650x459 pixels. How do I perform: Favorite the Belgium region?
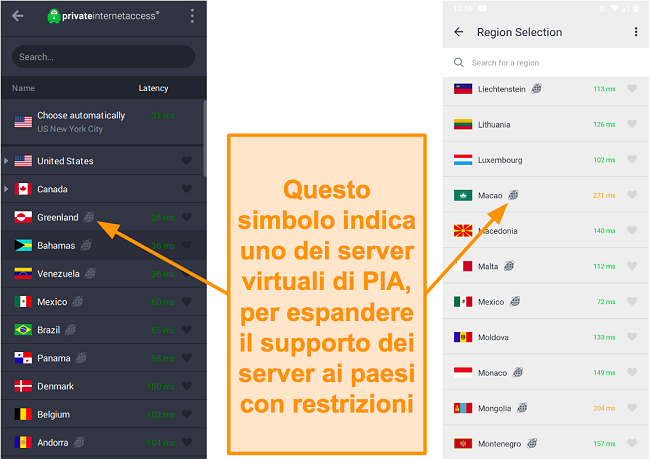pyautogui.click(x=187, y=414)
